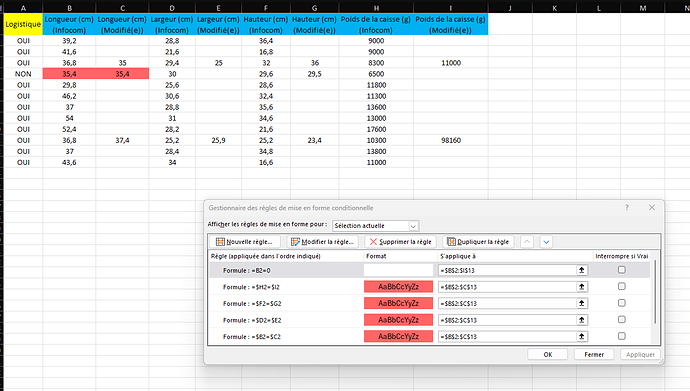This screenshot has height=391, width=690.
Task: Toggle Interrompre si Vrai for rule =$D2=$E2
Action: (x=621, y=319)
